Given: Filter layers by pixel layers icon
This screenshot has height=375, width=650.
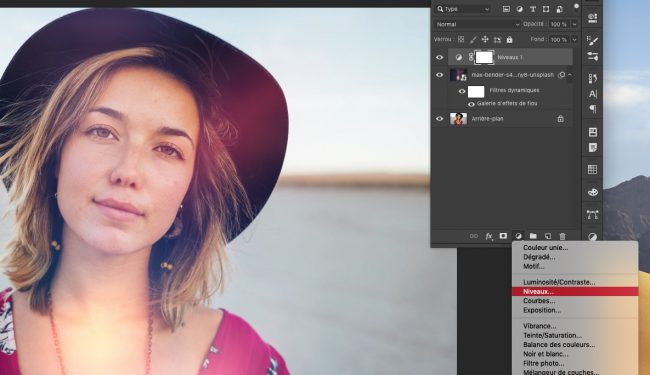Looking at the screenshot, I should click(x=506, y=9).
